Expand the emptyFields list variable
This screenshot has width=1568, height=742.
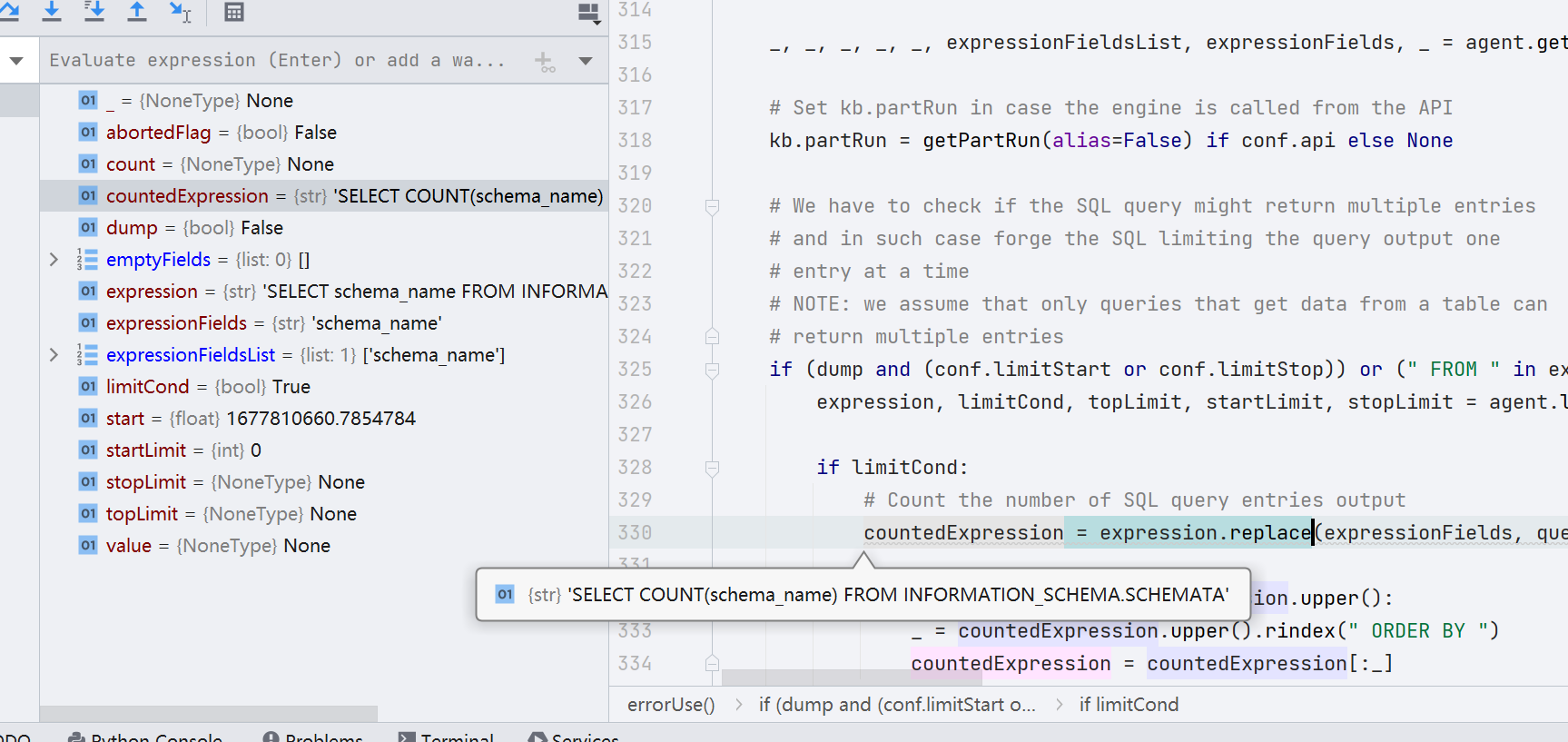click(54, 260)
